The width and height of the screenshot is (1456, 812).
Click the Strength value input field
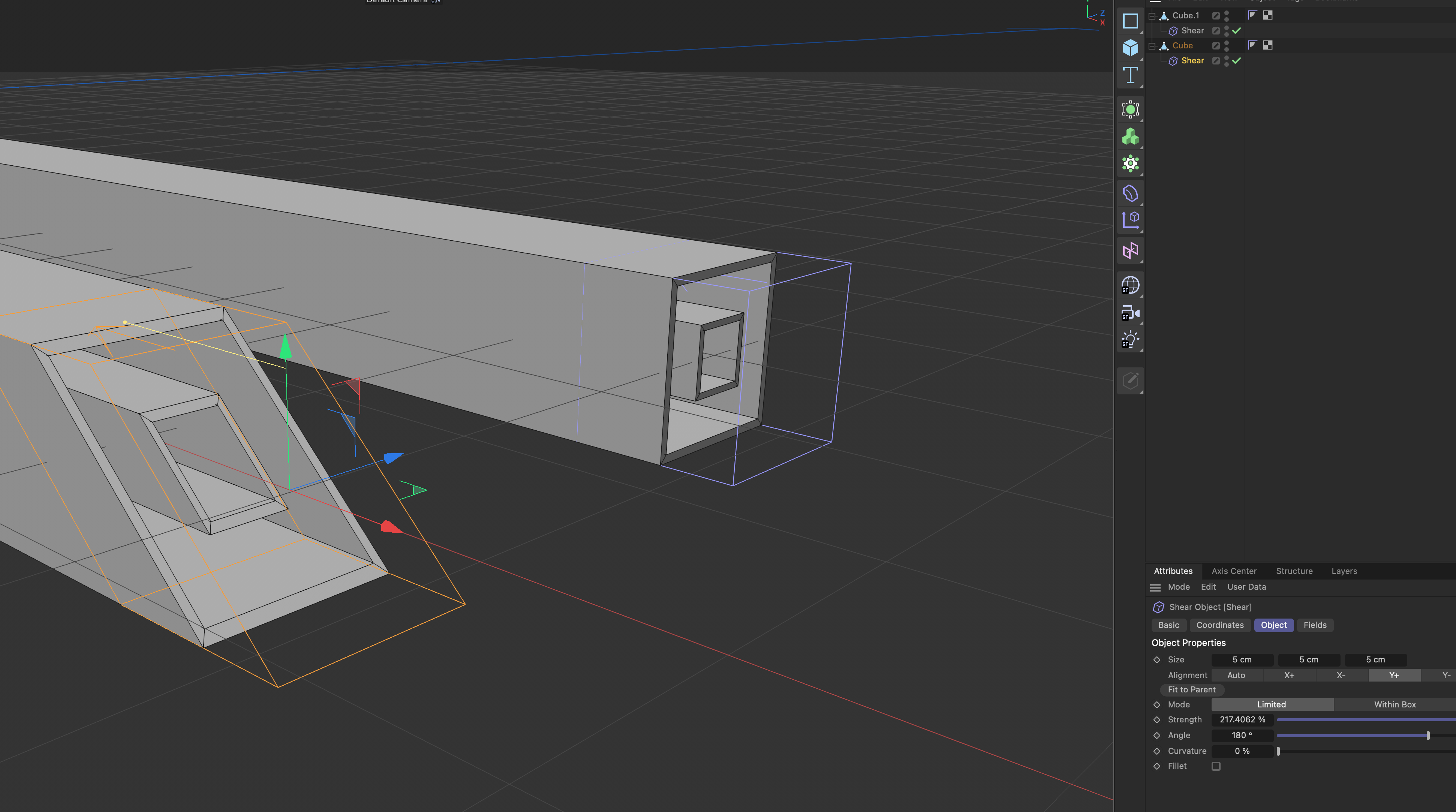tap(1242, 720)
